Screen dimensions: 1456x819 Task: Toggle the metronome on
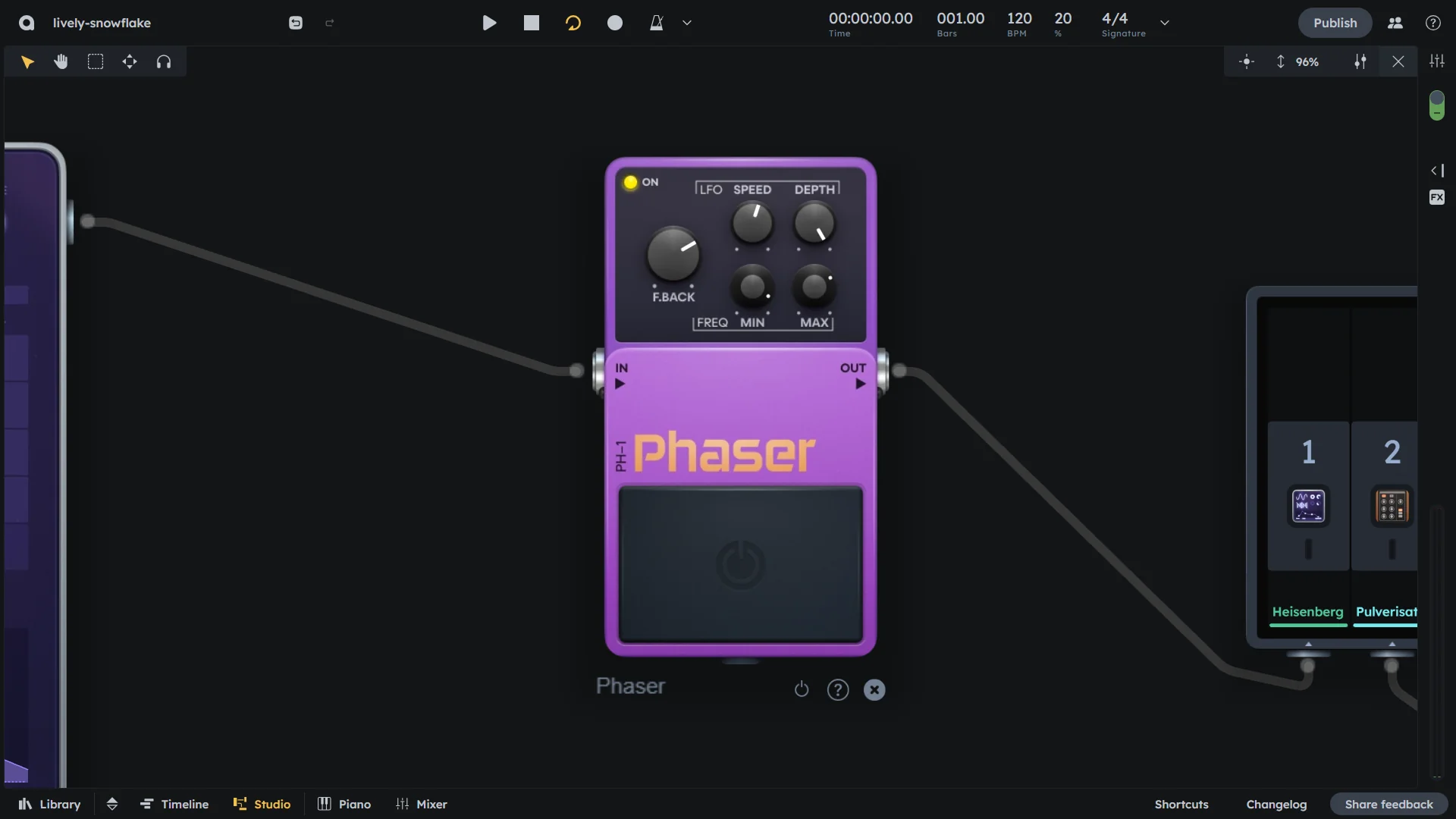pyautogui.click(x=656, y=23)
